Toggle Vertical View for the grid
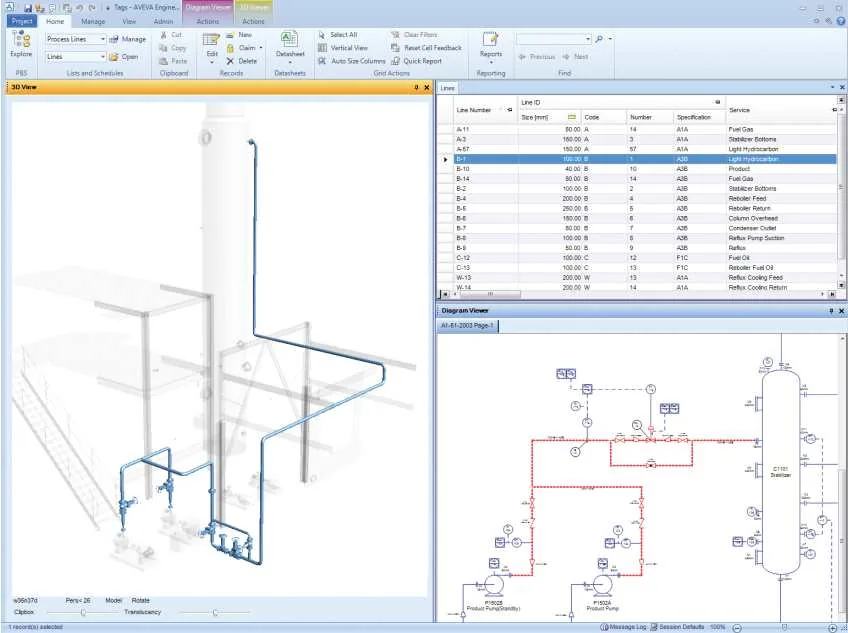Viewport: 848px width, 633px height. coord(343,48)
